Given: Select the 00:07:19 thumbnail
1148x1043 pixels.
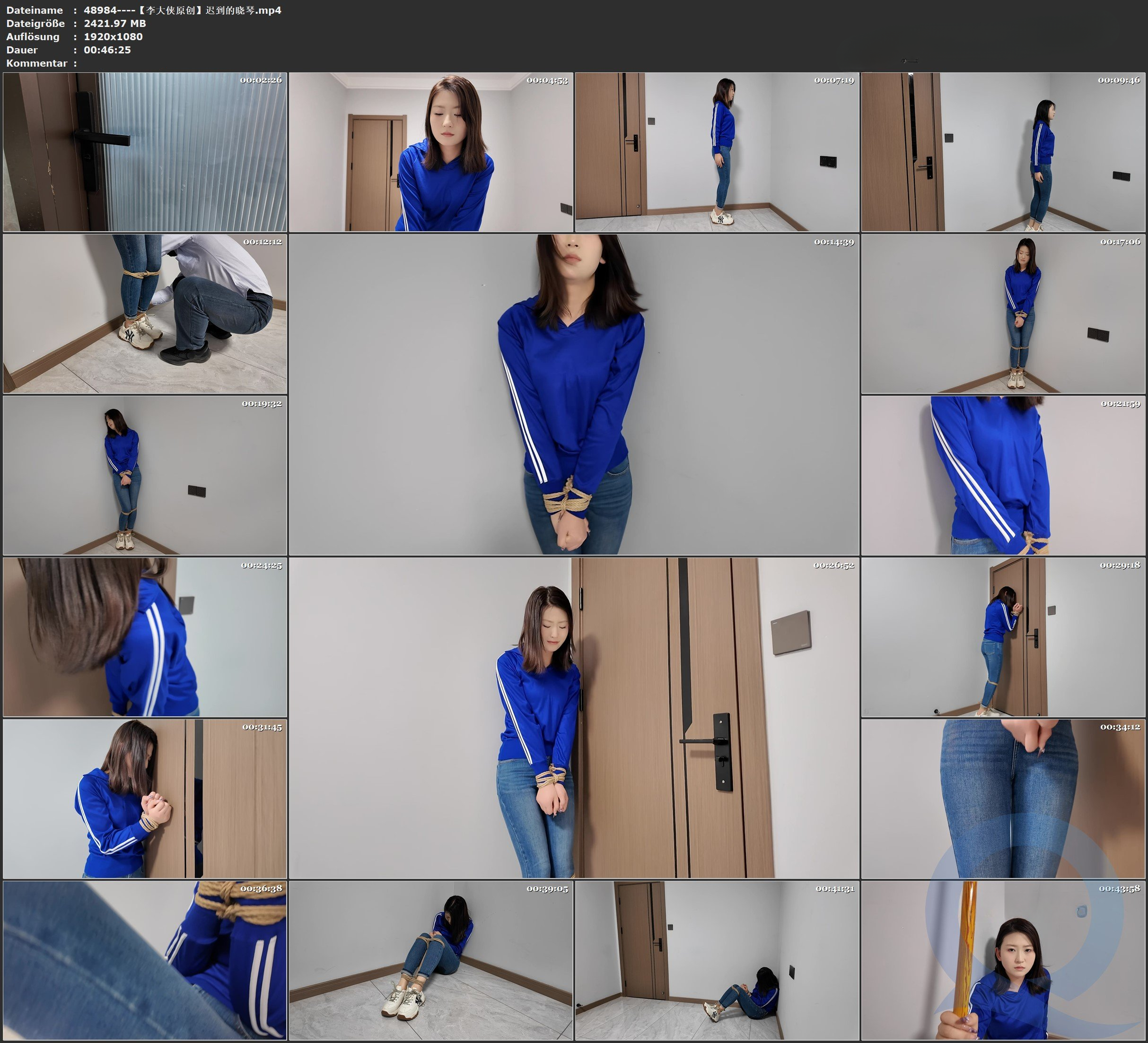Looking at the screenshot, I should [716, 151].
